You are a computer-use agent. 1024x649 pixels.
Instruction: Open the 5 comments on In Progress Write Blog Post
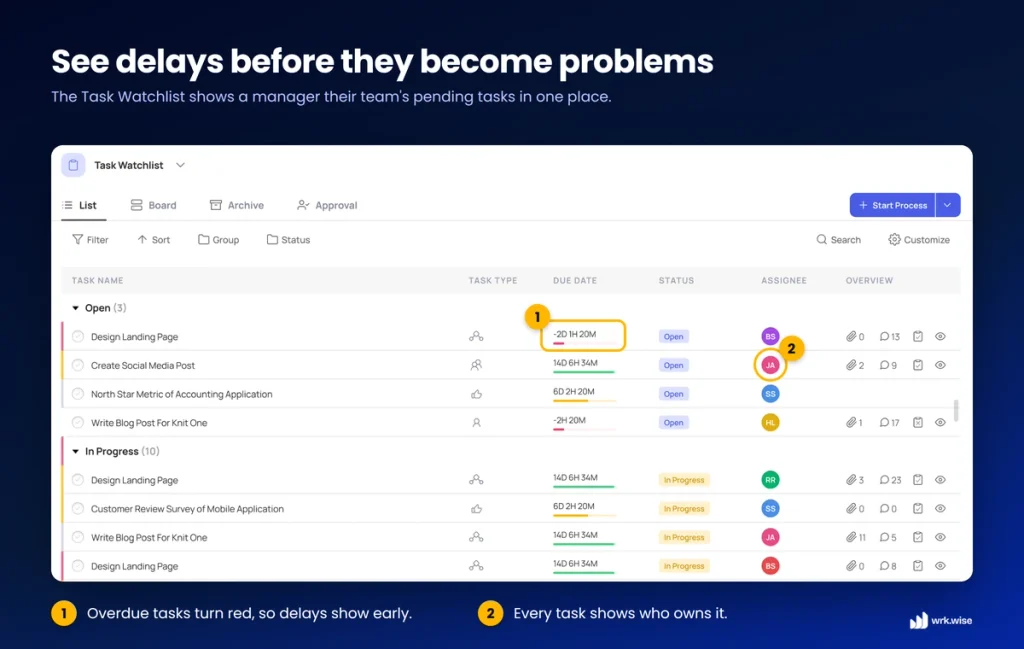(x=888, y=537)
